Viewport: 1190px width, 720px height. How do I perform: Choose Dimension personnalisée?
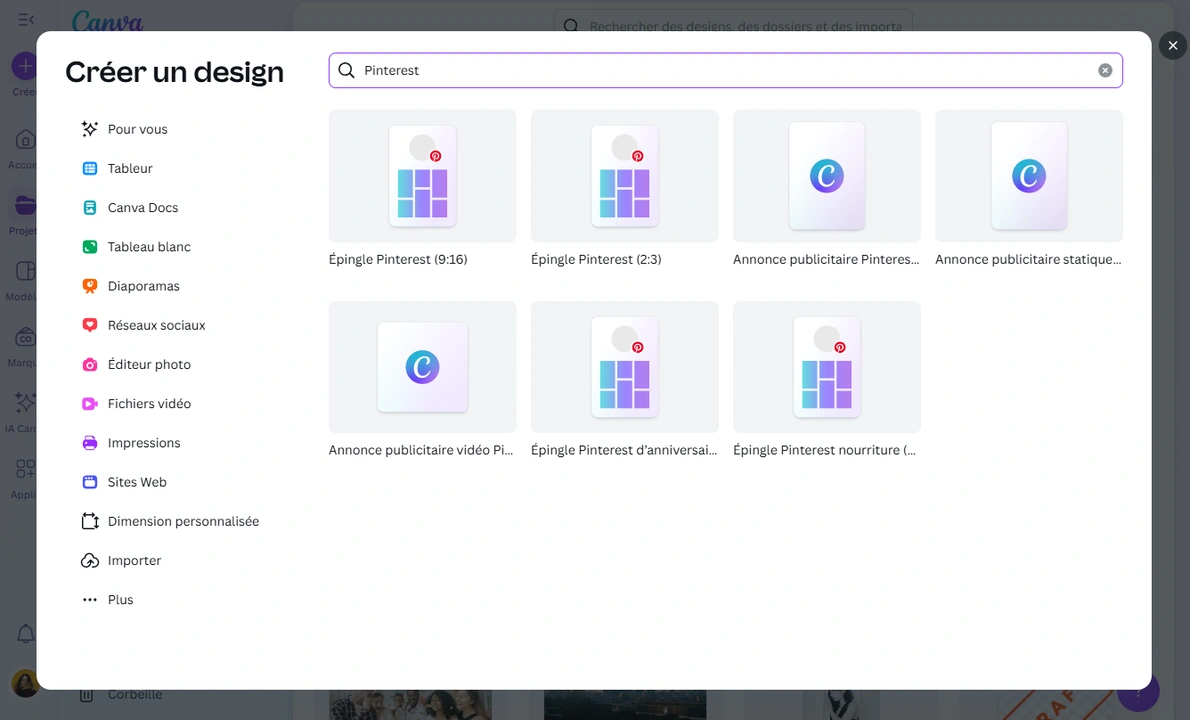click(183, 521)
